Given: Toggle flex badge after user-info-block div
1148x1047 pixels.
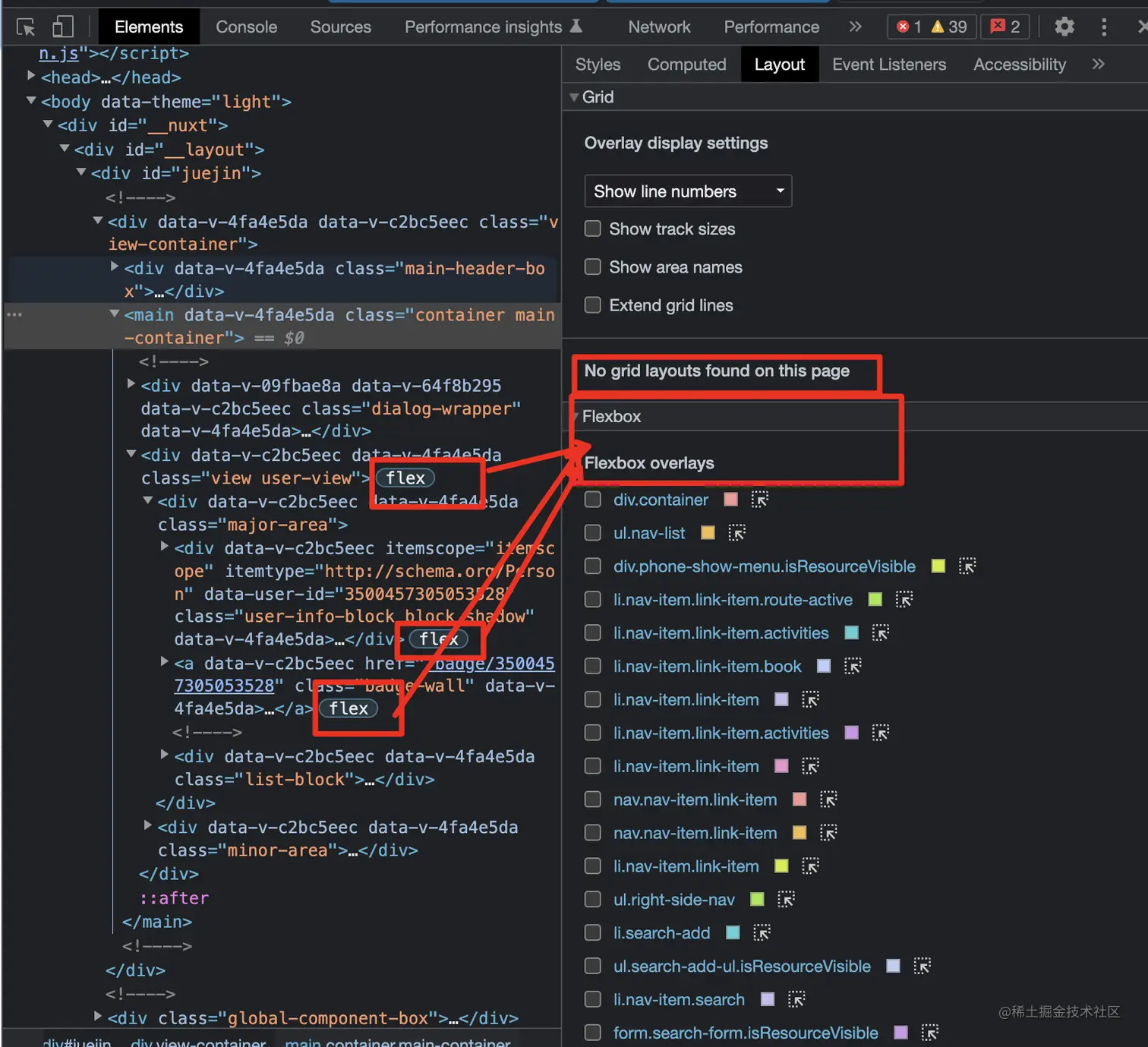Looking at the screenshot, I should click(x=439, y=639).
